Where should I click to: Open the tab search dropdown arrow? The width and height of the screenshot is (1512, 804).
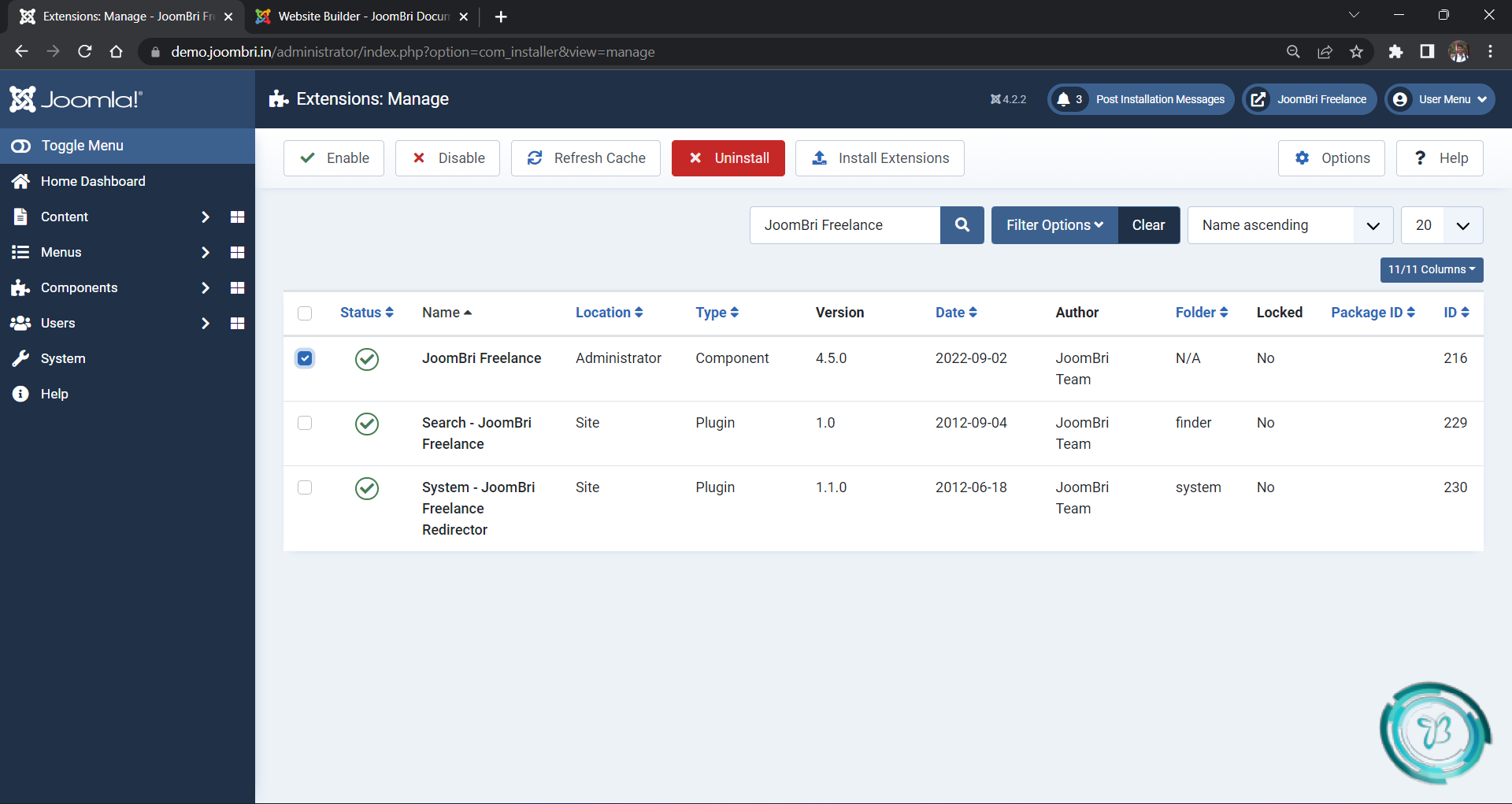(x=1354, y=15)
